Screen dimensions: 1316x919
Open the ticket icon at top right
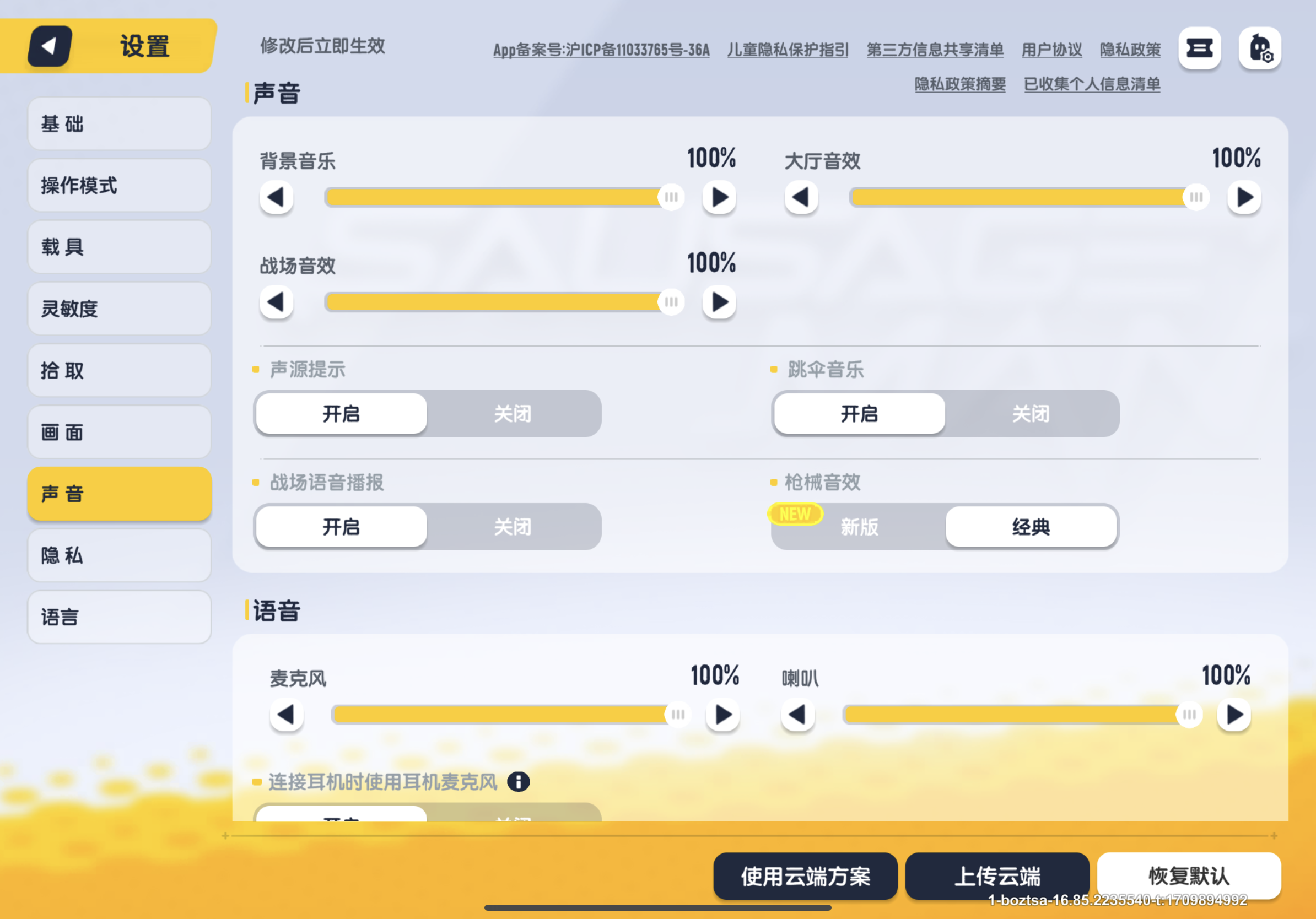1199,48
